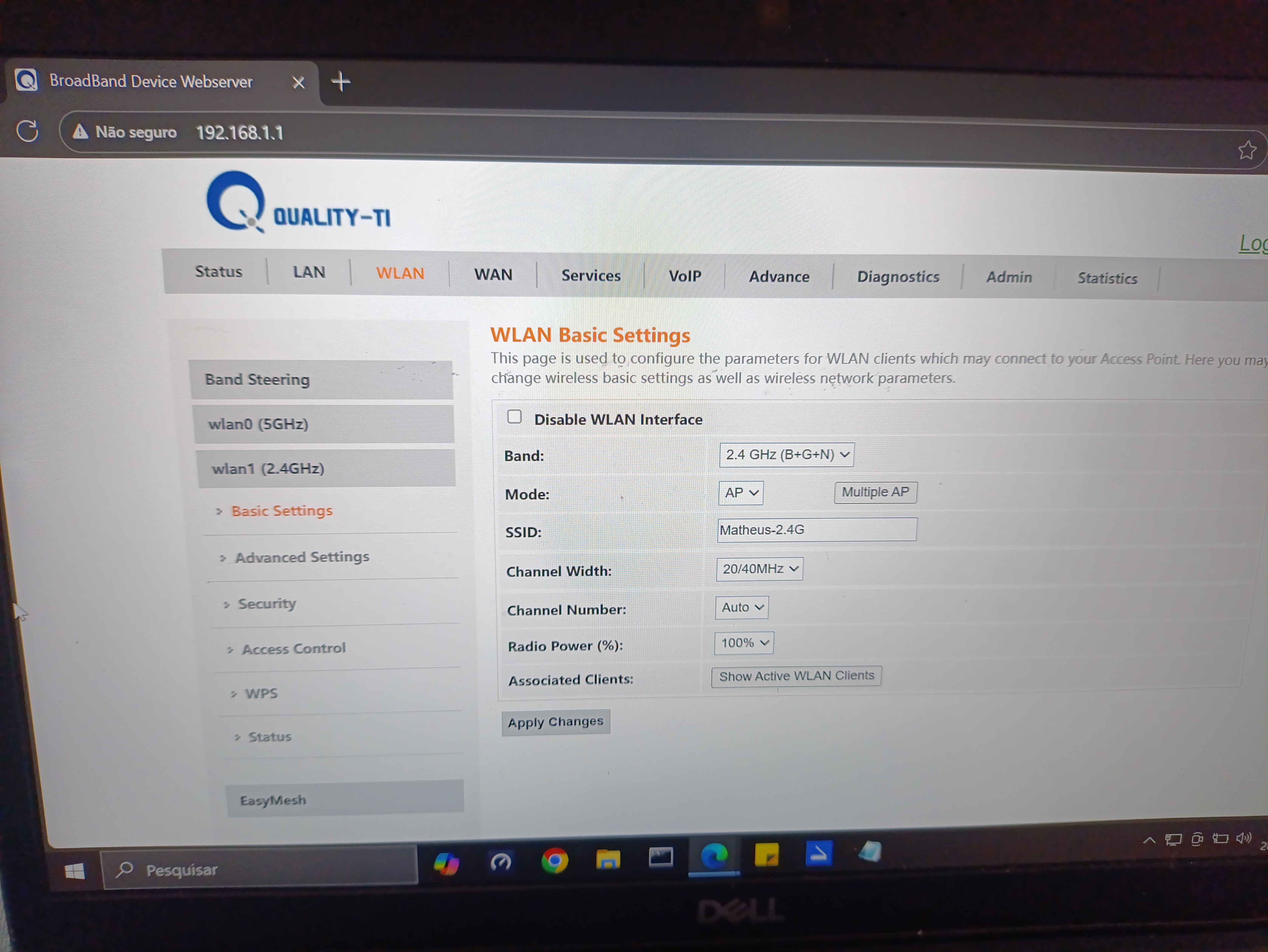Screen dimensions: 1268x952
Task: Click the browser reload icon
Action: tap(27, 131)
